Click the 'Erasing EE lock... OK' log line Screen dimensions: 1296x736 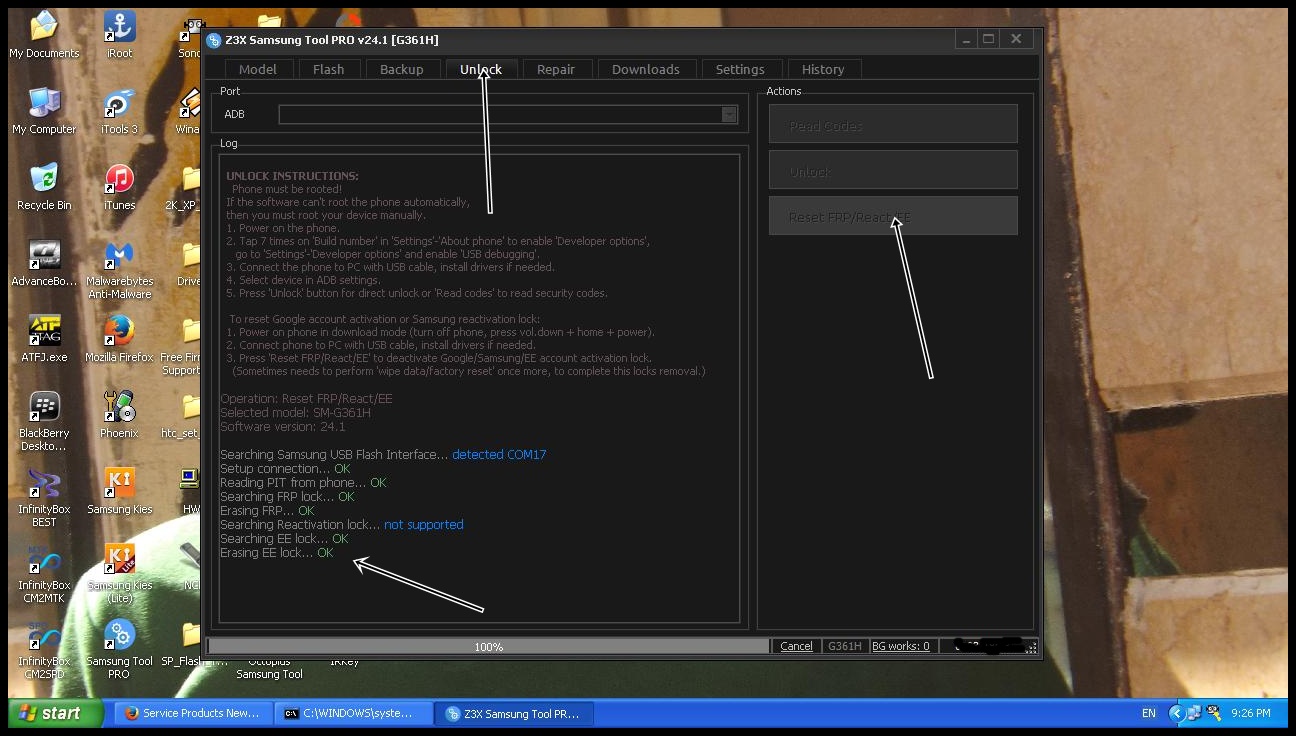point(277,552)
